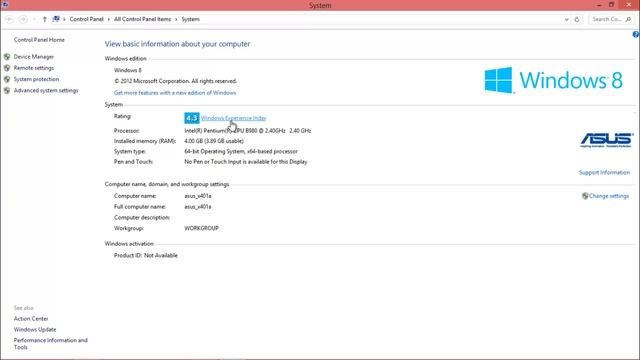Click Product ID: Not Available text
This screenshot has height=360, width=640.
click(146, 256)
